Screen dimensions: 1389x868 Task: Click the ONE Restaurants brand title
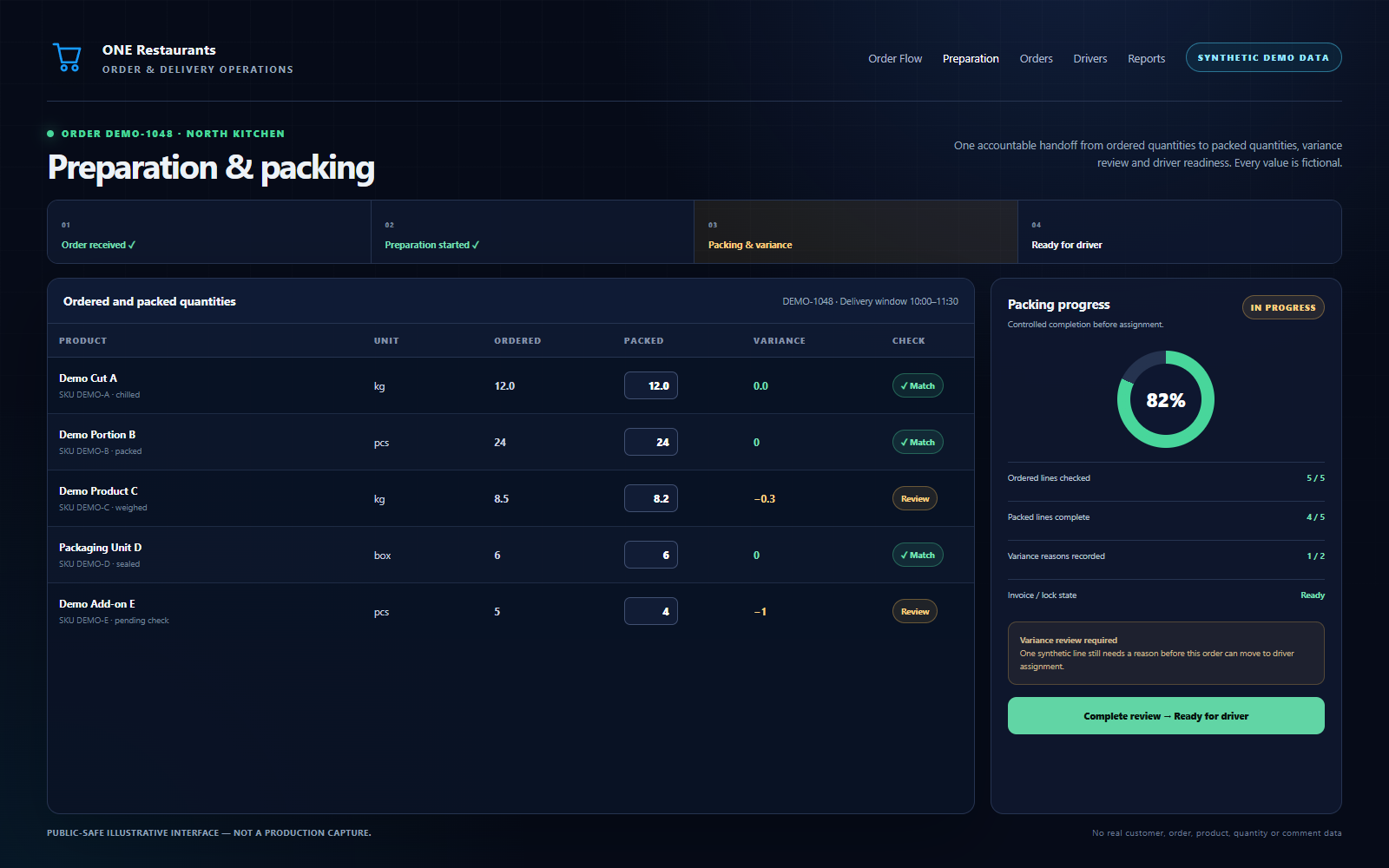pos(159,50)
